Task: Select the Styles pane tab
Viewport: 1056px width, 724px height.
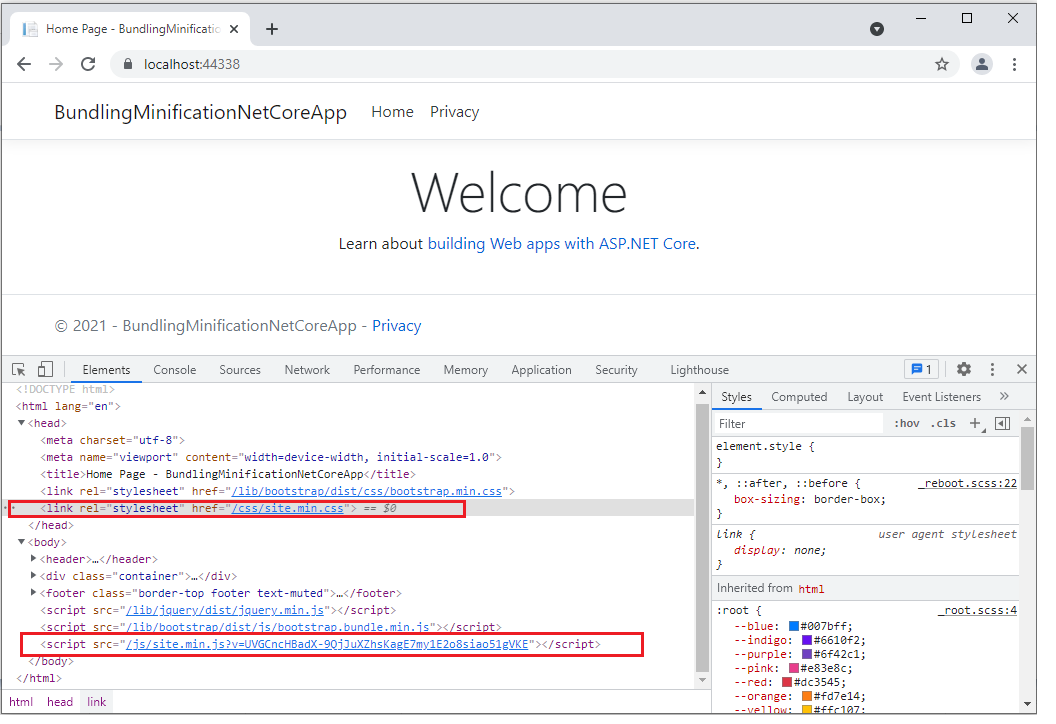Action: point(736,397)
